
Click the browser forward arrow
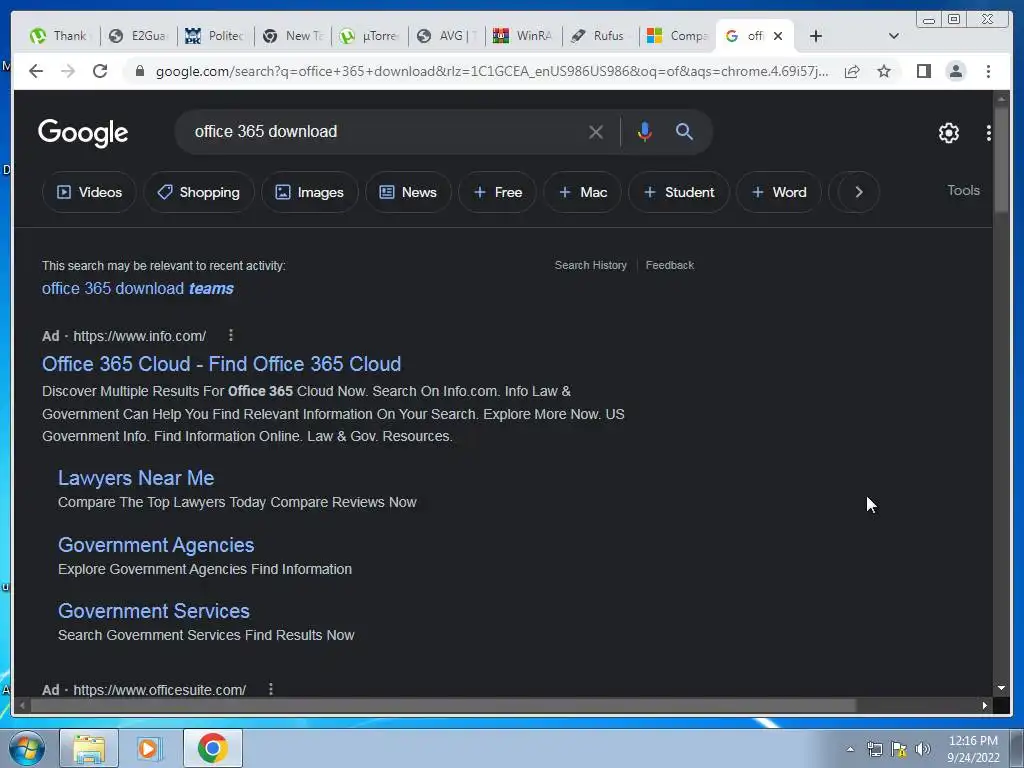coord(68,71)
